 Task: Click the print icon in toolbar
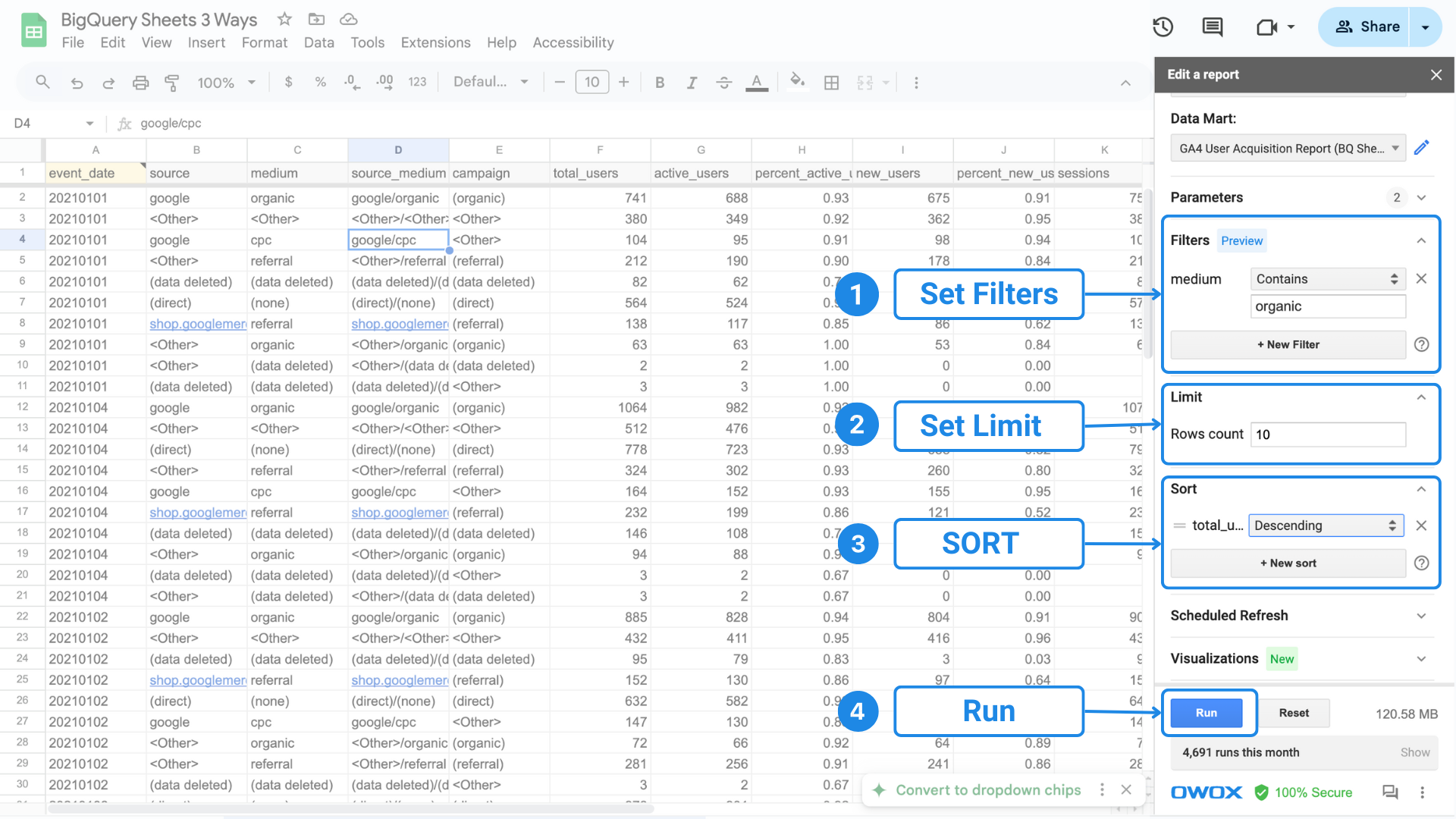140,81
